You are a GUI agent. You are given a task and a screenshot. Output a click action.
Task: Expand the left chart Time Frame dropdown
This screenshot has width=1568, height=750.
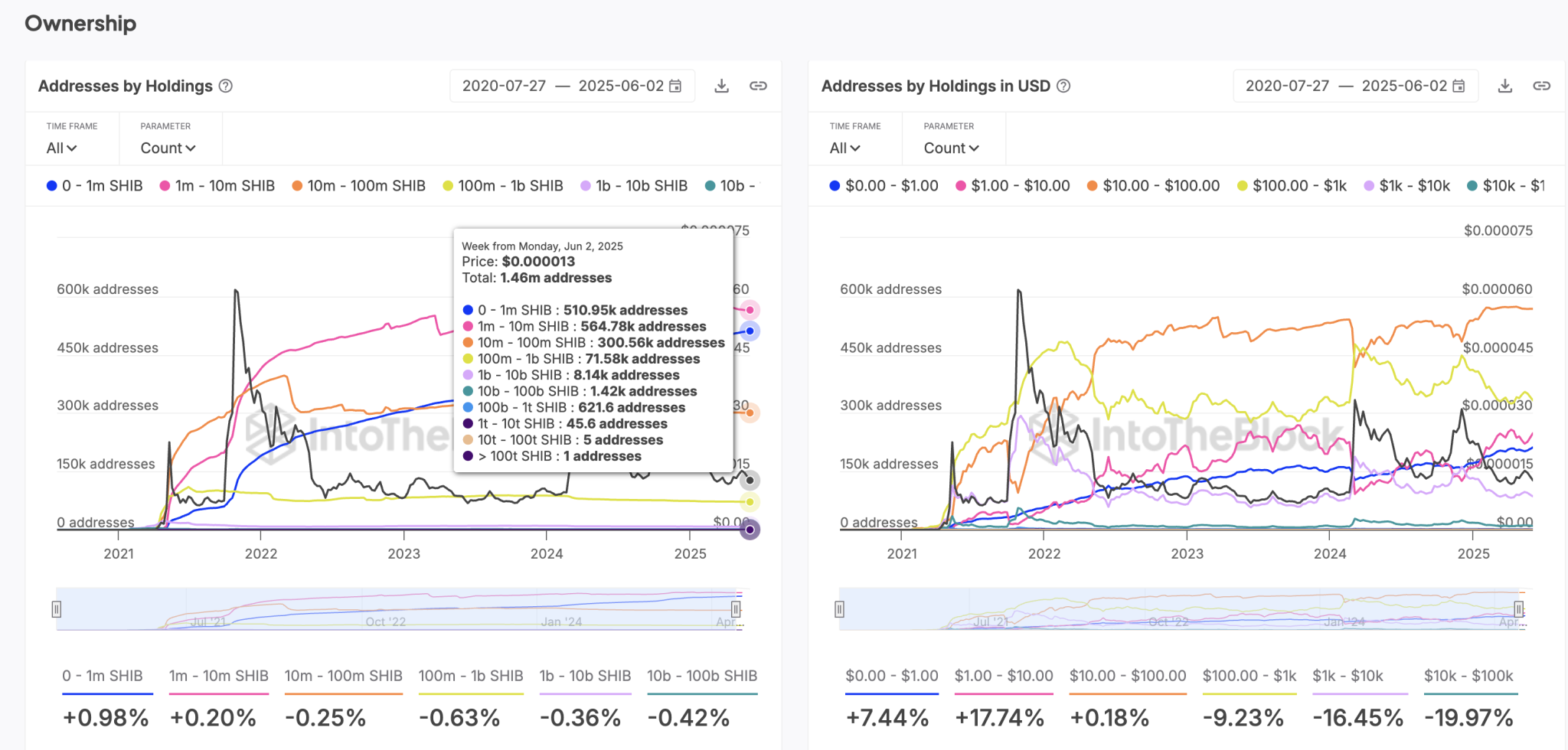62,148
